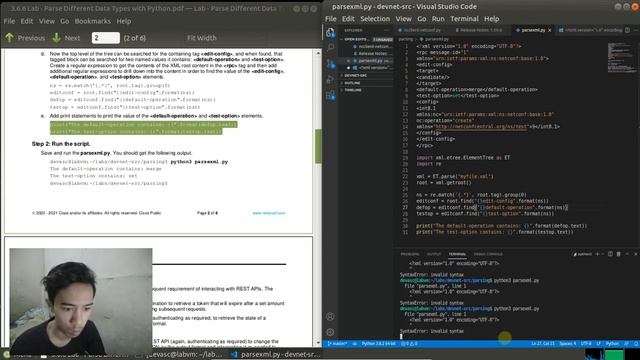640x360 pixels.
Task: Close parsexml.py in the Open Editors list
Action: (x=349, y=61)
